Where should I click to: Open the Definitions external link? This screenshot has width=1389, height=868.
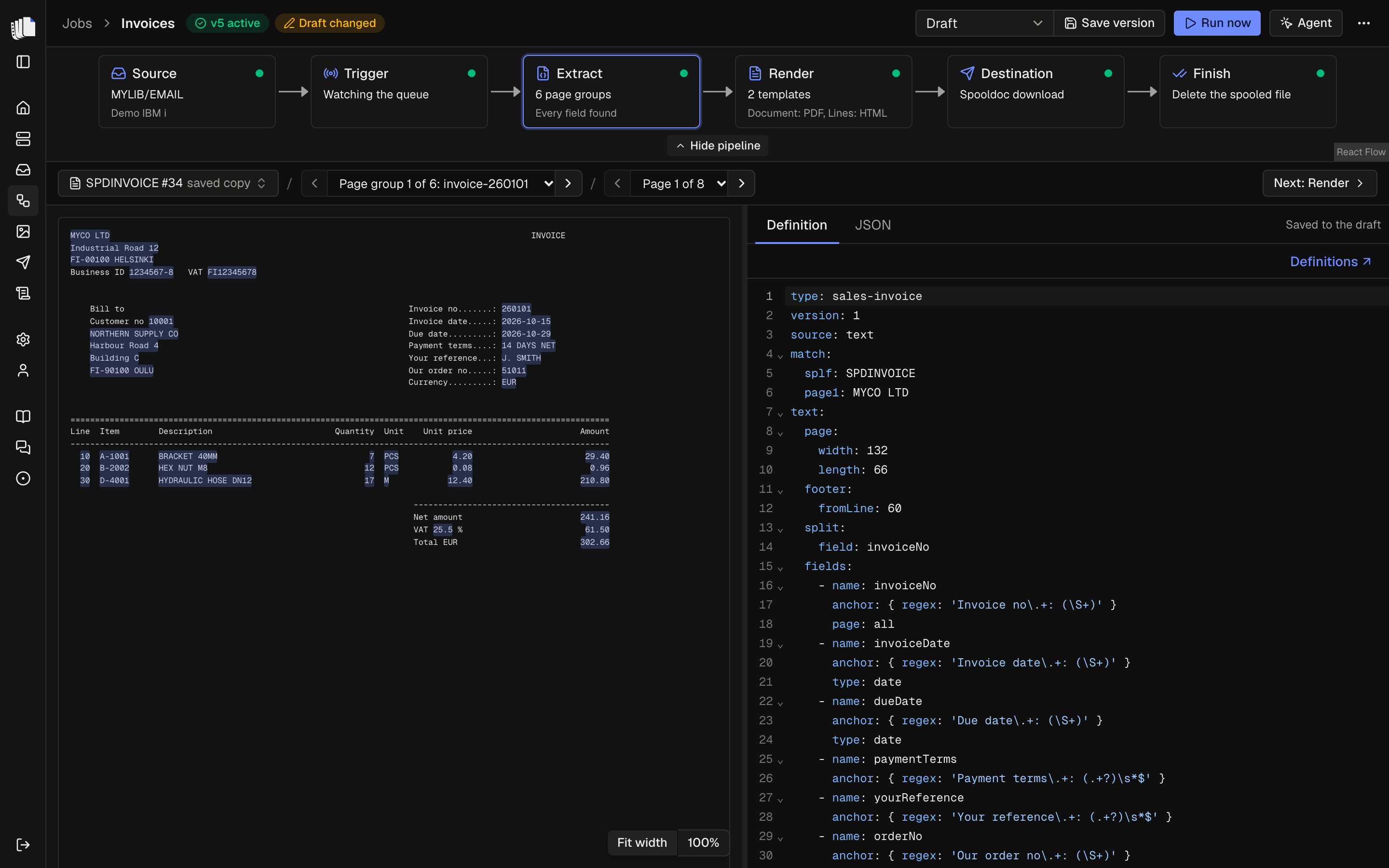click(x=1331, y=261)
